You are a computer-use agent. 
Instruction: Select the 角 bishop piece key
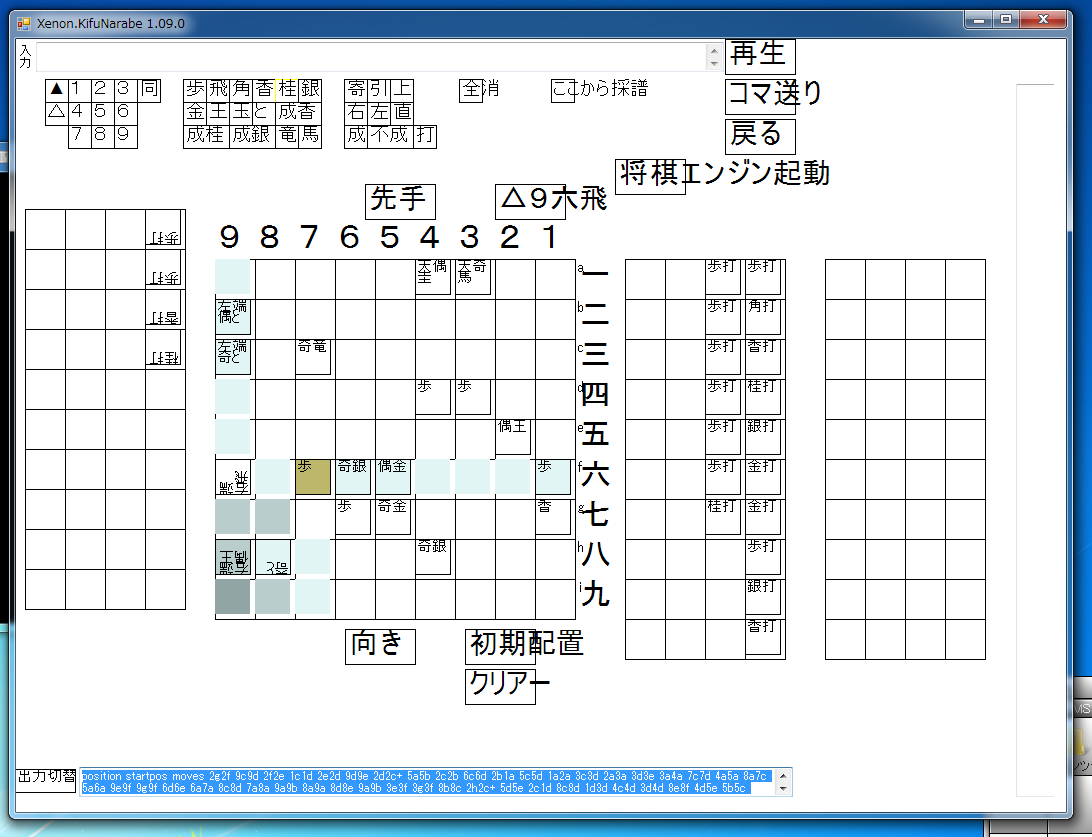pos(241,88)
